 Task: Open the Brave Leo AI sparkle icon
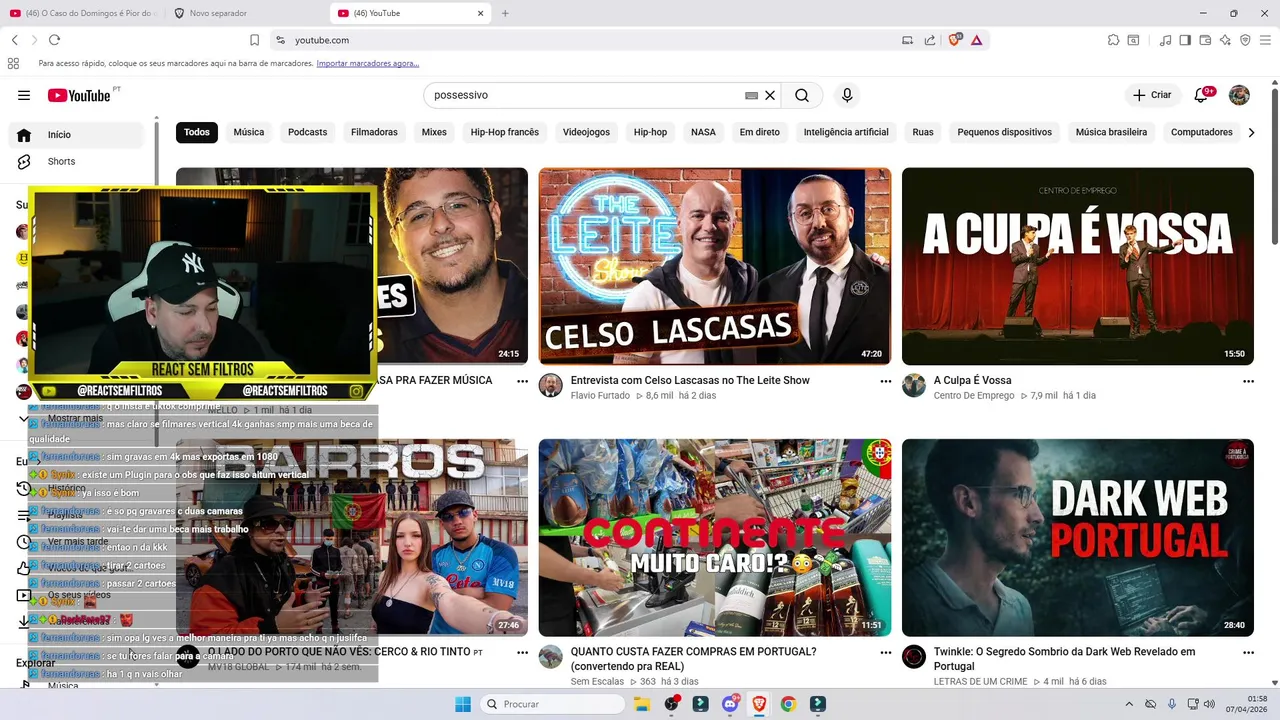click(1225, 40)
